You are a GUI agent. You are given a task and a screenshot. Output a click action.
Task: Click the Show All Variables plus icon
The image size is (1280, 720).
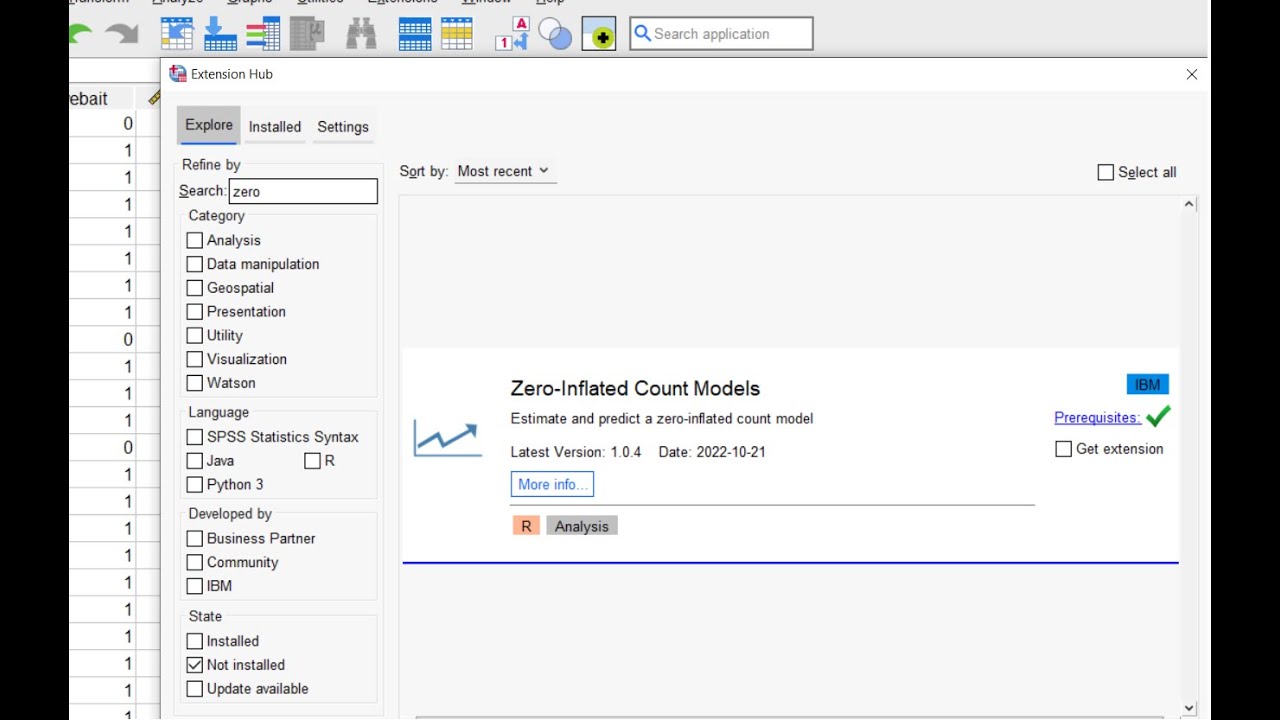click(x=599, y=33)
